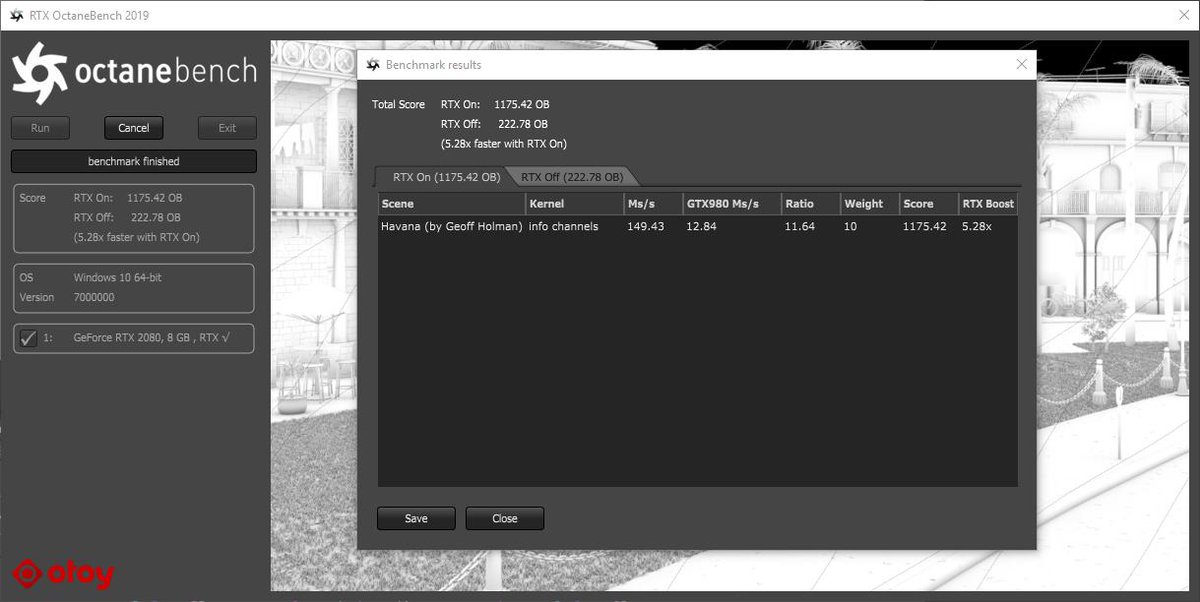Click the OctaneBench title bar app icon
The width and height of the screenshot is (1200, 602).
pos(15,16)
